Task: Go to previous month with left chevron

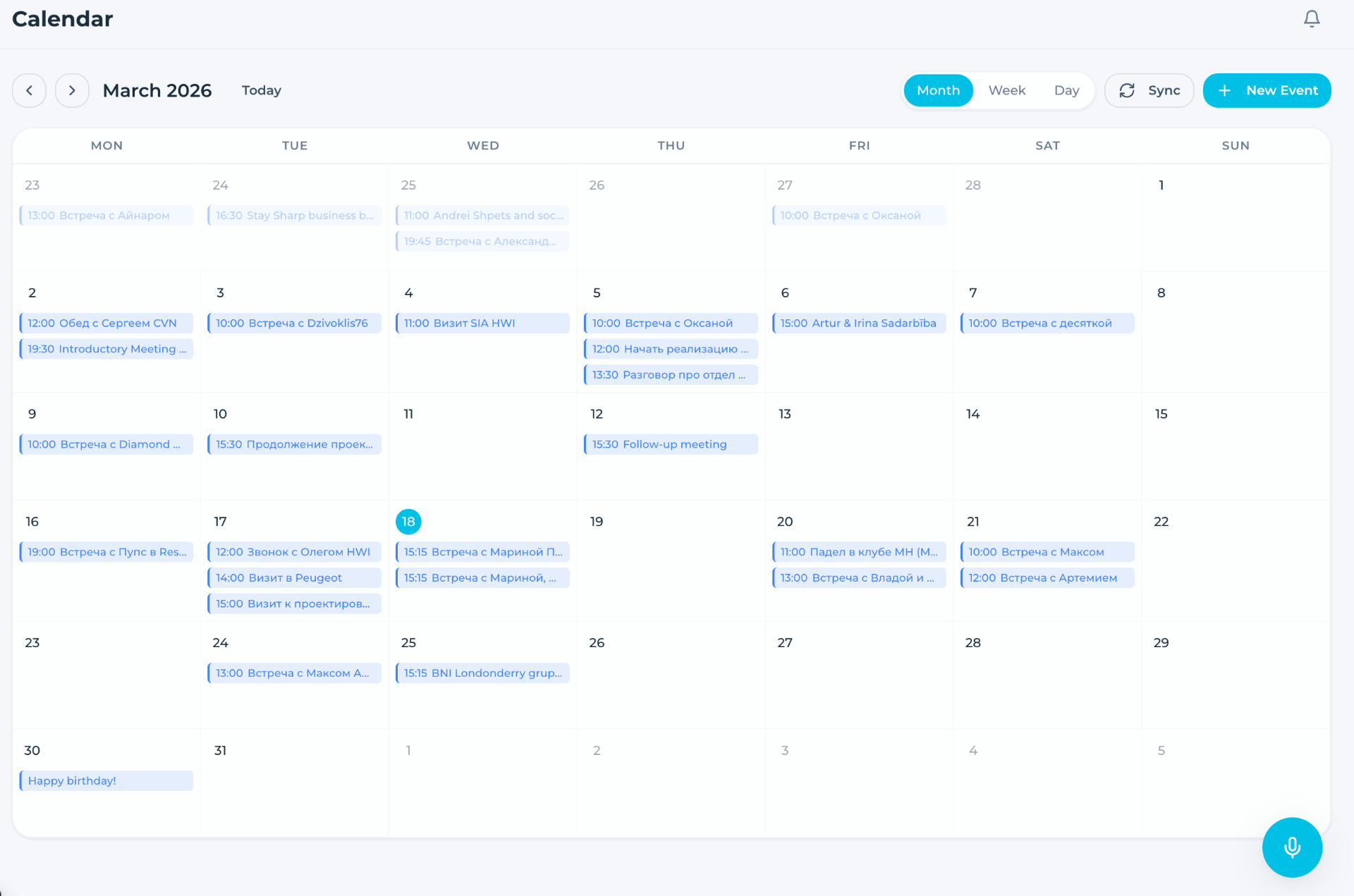Action: pyautogui.click(x=29, y=90)
